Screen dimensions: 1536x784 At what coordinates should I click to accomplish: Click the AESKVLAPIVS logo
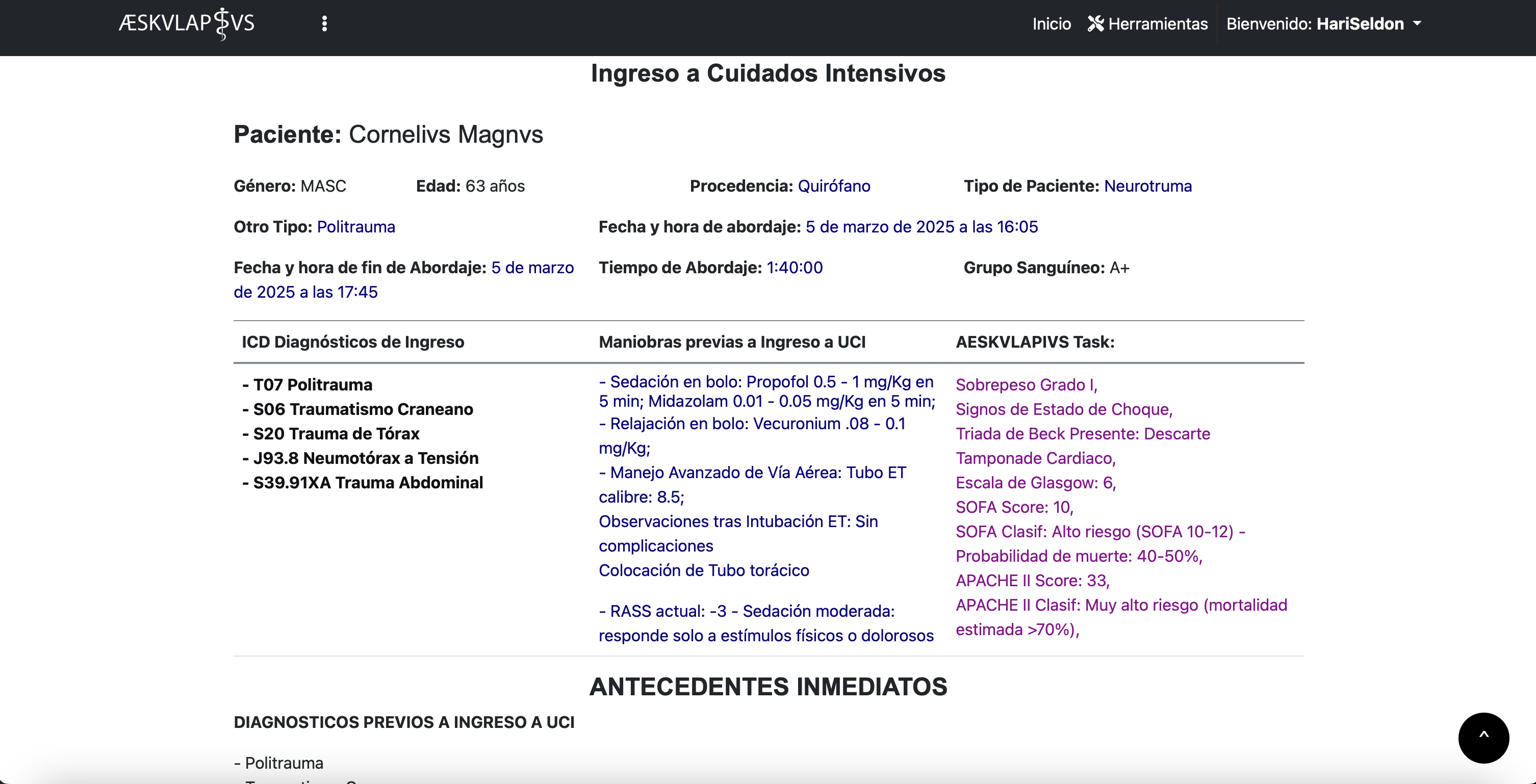(x=187, y=24)
